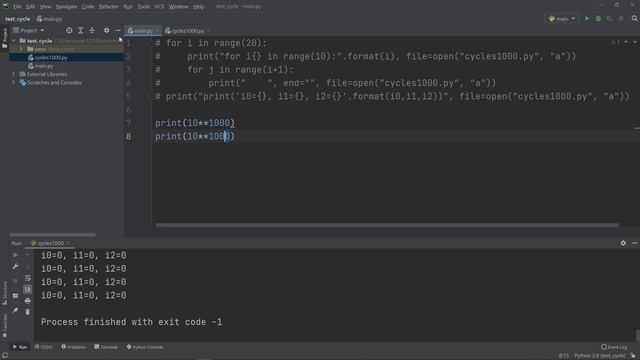640x360 pixels.
Task: Open the Structure side tool window
Action: click(5, 293)
